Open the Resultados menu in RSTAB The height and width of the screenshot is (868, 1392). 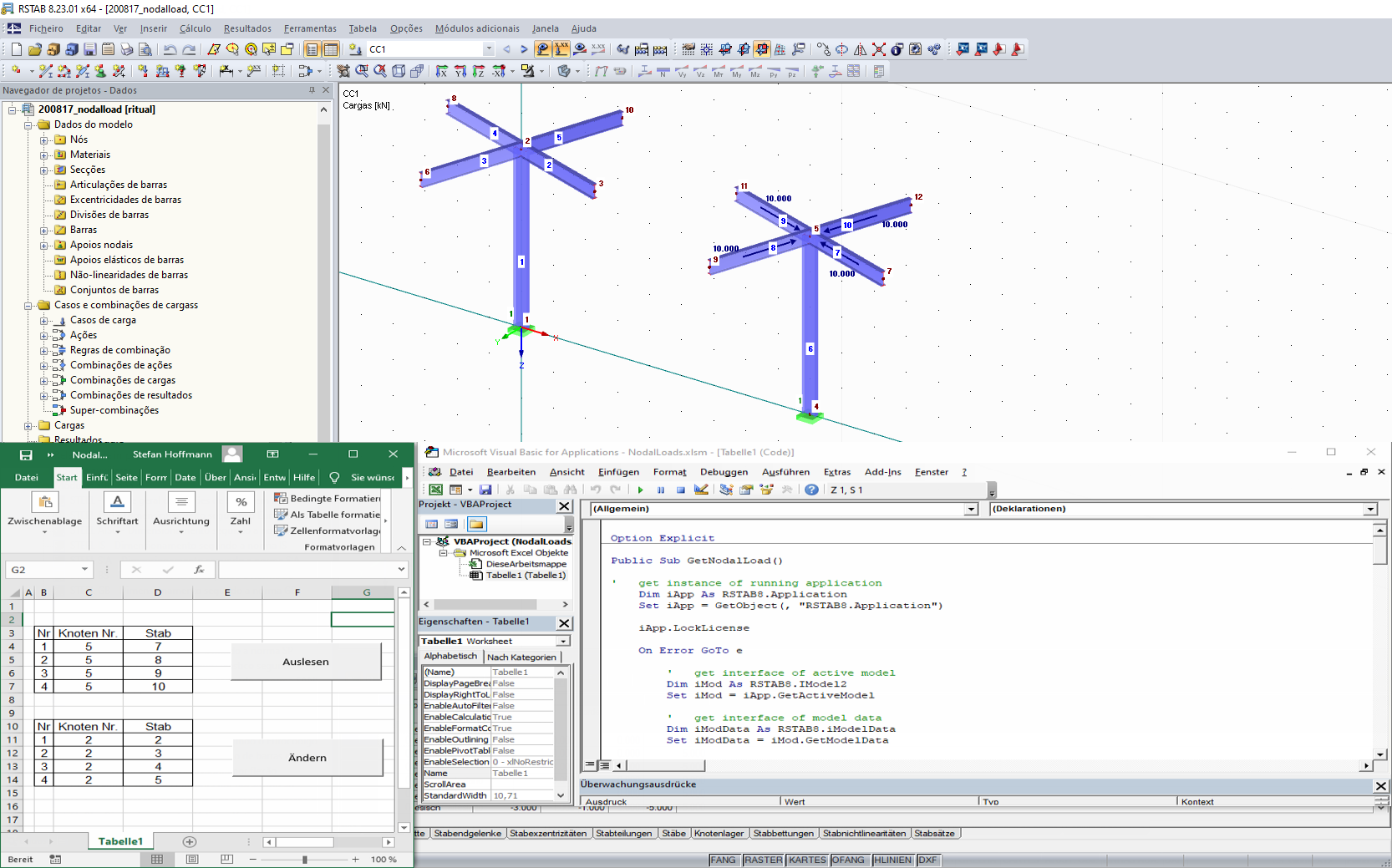pos(247,28)
